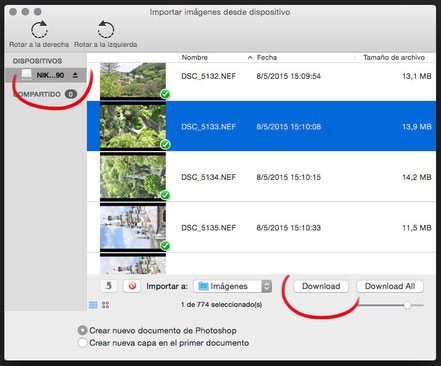Screen dimensions: 441x366
Task: Adjust the thumbnail size slider
Action: (407, 305)
